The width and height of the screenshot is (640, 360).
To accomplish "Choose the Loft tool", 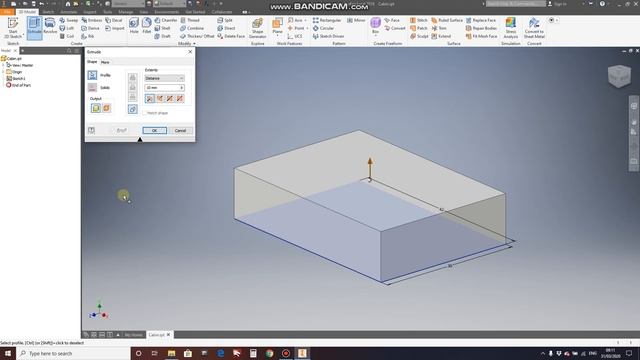I will click(67, 28).
